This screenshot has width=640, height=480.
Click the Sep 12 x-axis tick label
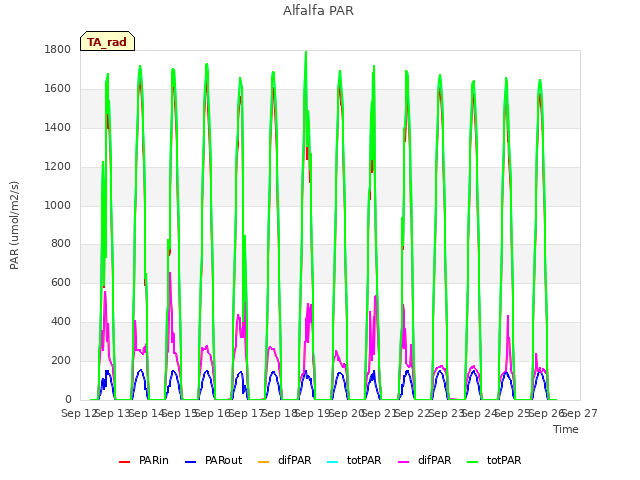(x=79, y=413)
